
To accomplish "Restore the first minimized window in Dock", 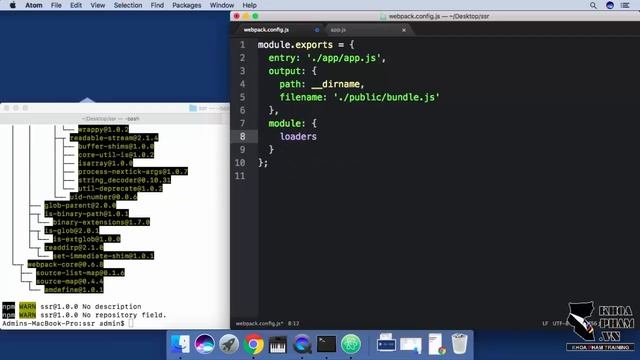I will pos(386,343).
